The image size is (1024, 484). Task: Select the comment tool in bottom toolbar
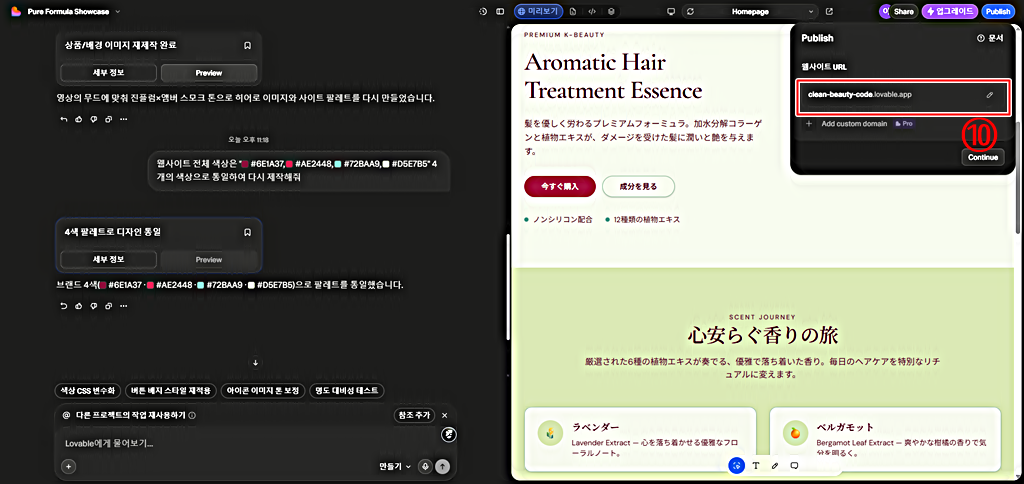(795, 466)
